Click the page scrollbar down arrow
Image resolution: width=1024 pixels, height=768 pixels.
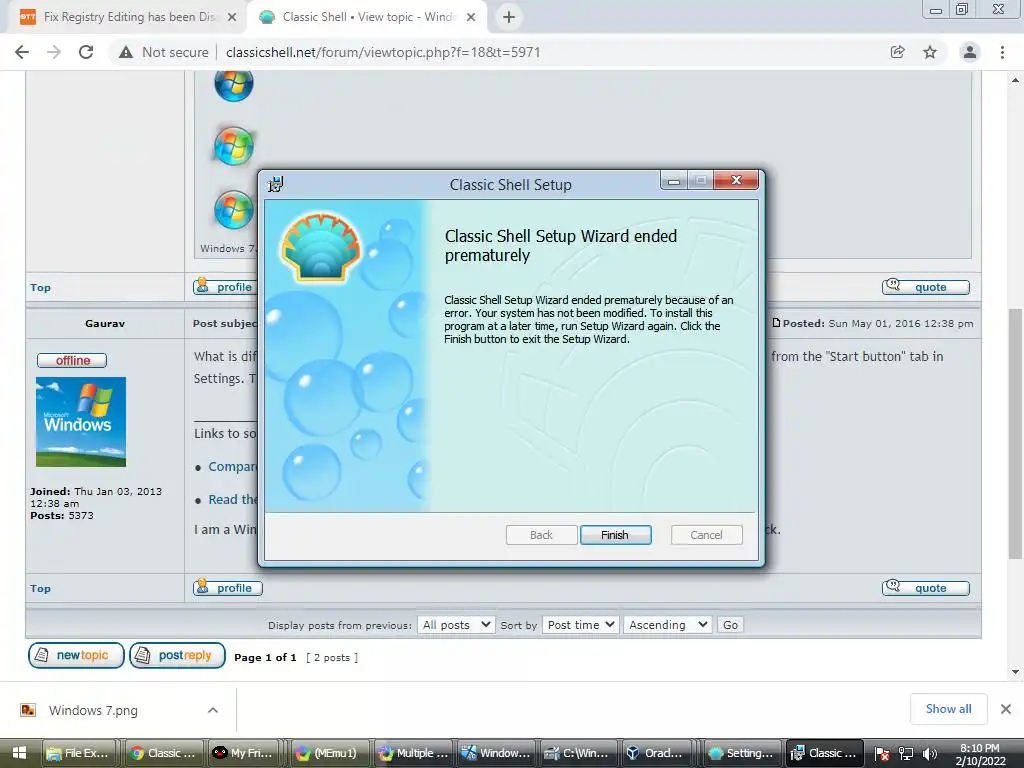click(x=1015, y=671)
